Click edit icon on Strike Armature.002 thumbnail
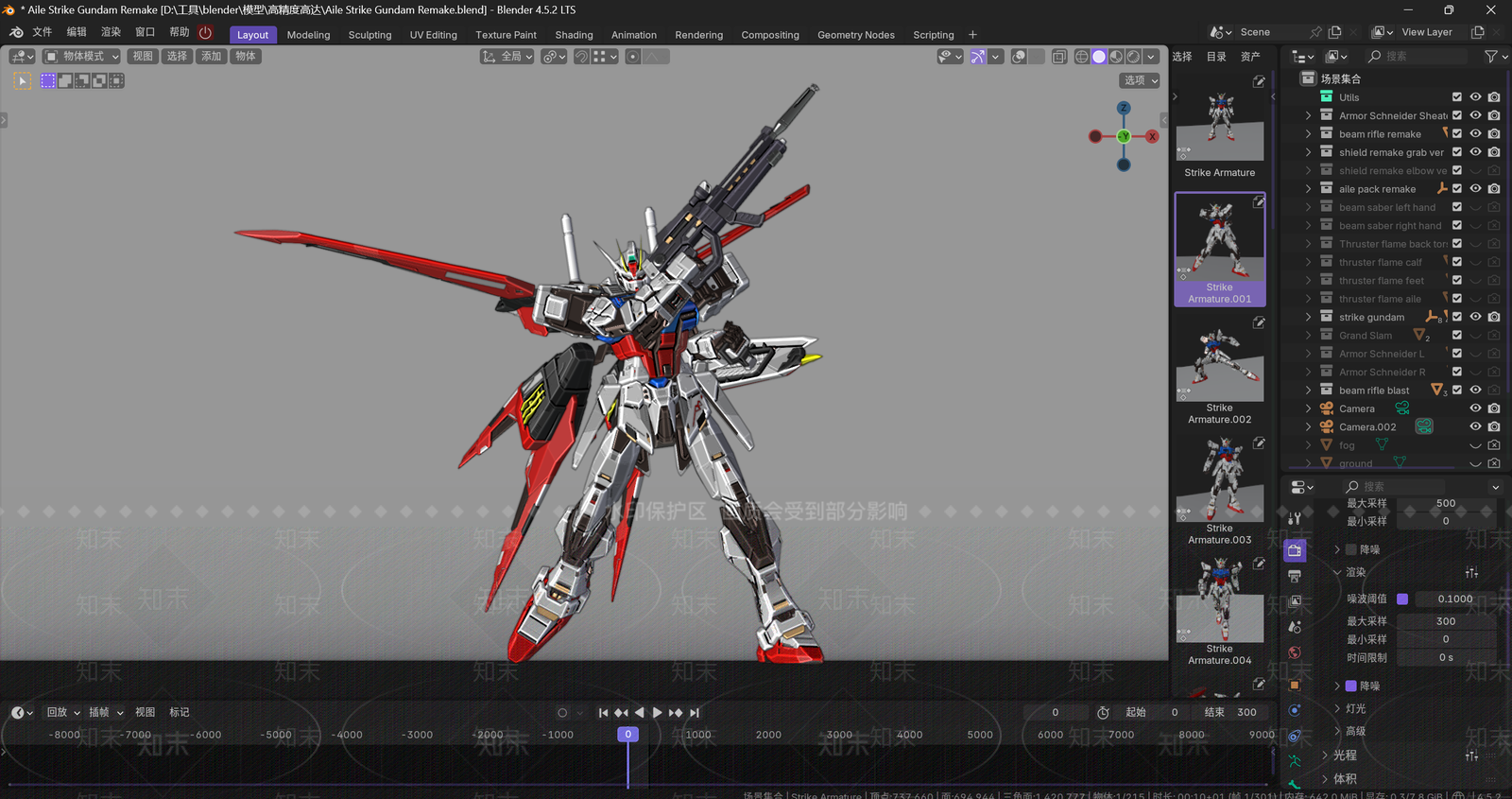The width and height of the screenshot is (1512, 799). [x=1259, y=323]
